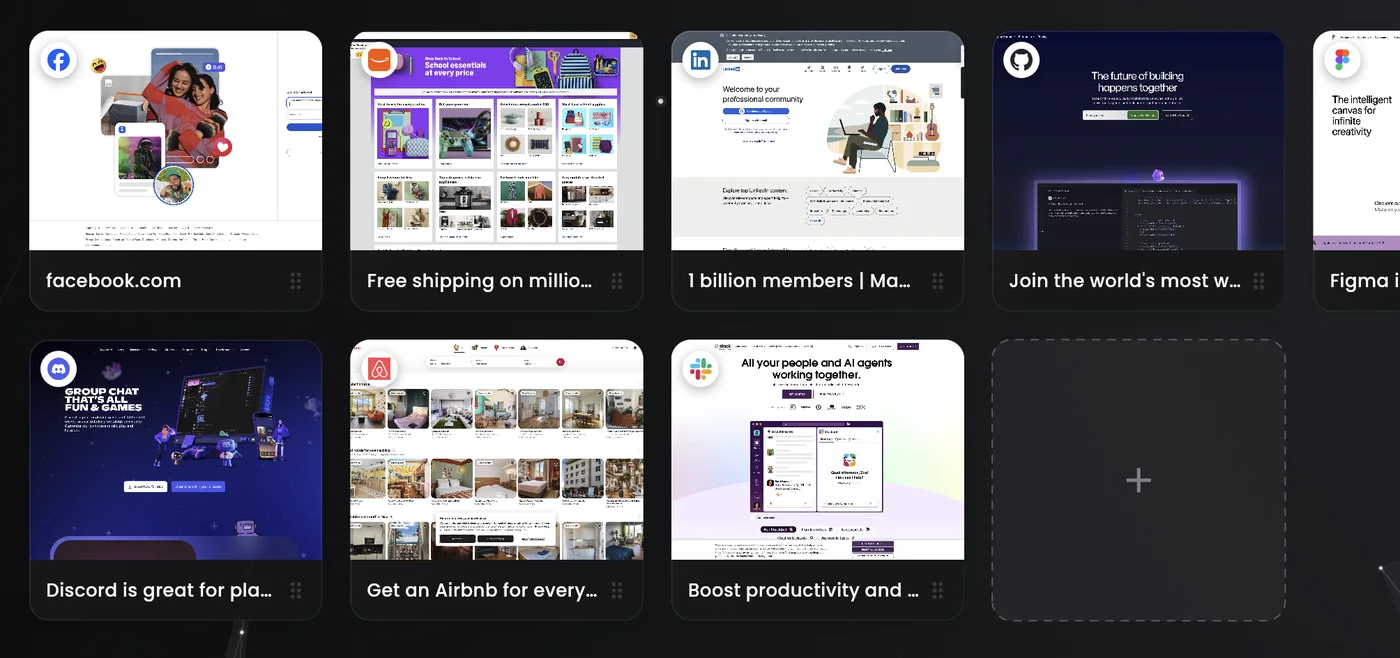Click the plus icon to add a tile
Image resolution: width=1400 pixels, height=658 pixels.
1138,481
